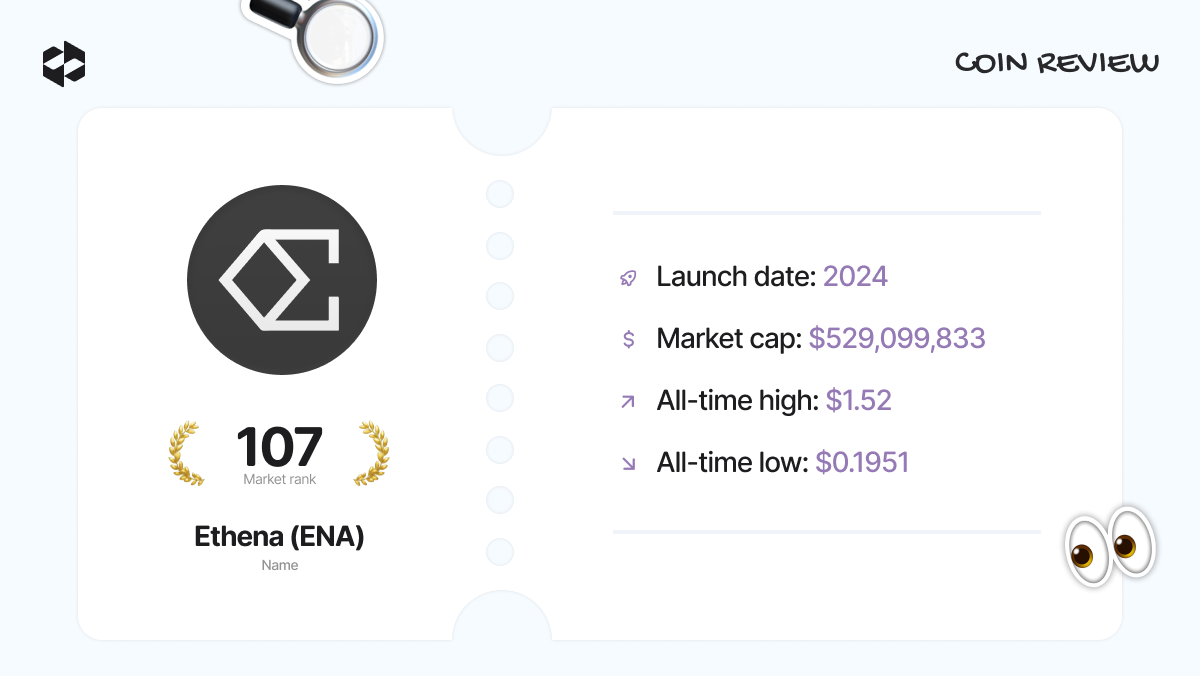Click the launch date value 2024
1200x676 pixels.
point(855,277)
